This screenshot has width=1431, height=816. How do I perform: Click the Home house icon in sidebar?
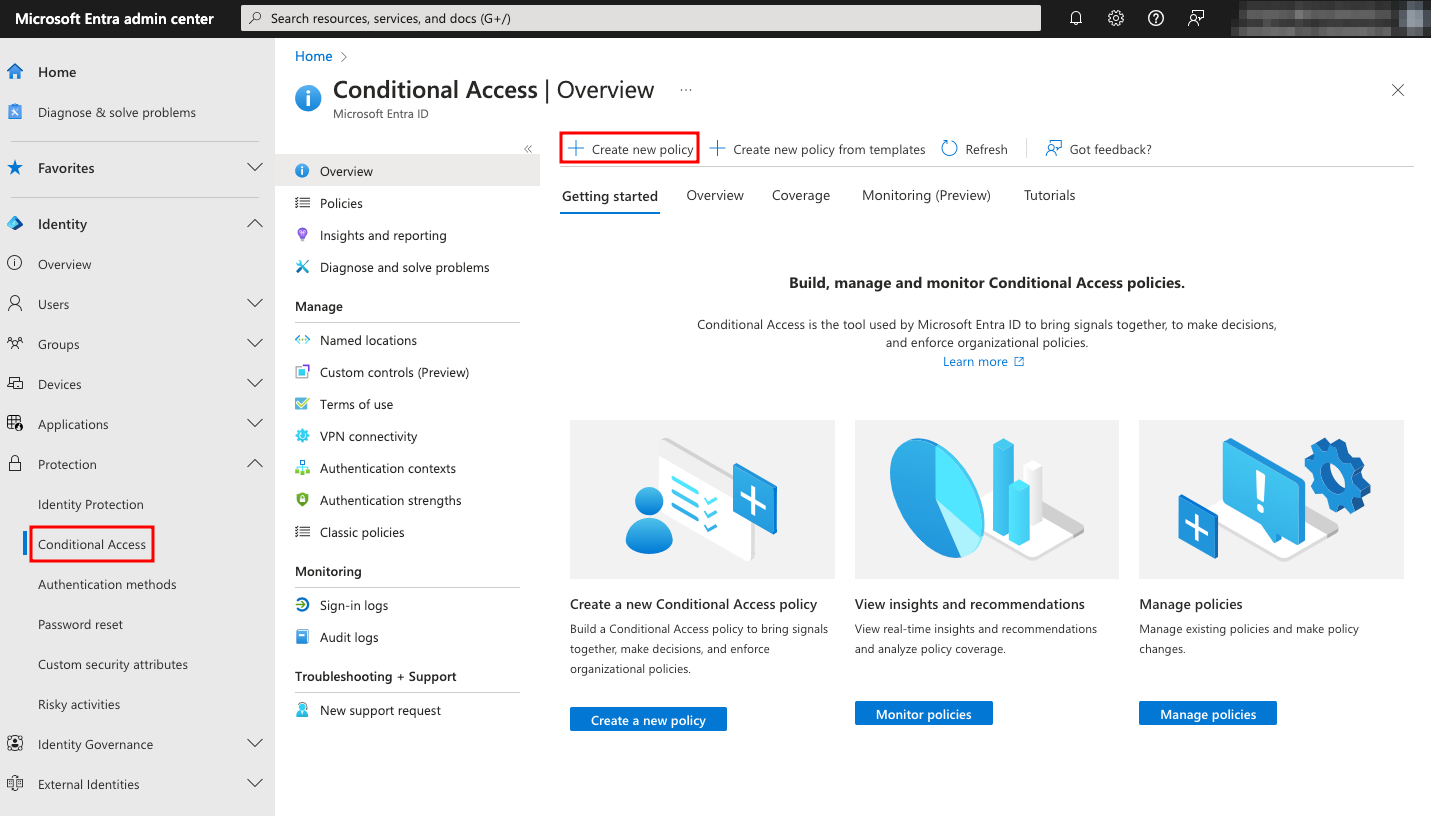15,72
